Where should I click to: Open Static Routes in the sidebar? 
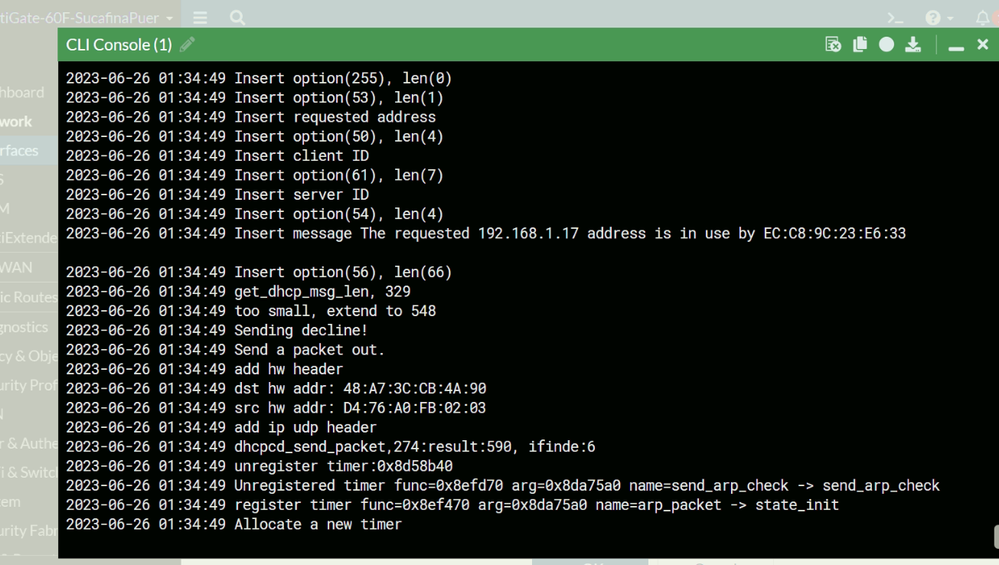click(25, 297)
